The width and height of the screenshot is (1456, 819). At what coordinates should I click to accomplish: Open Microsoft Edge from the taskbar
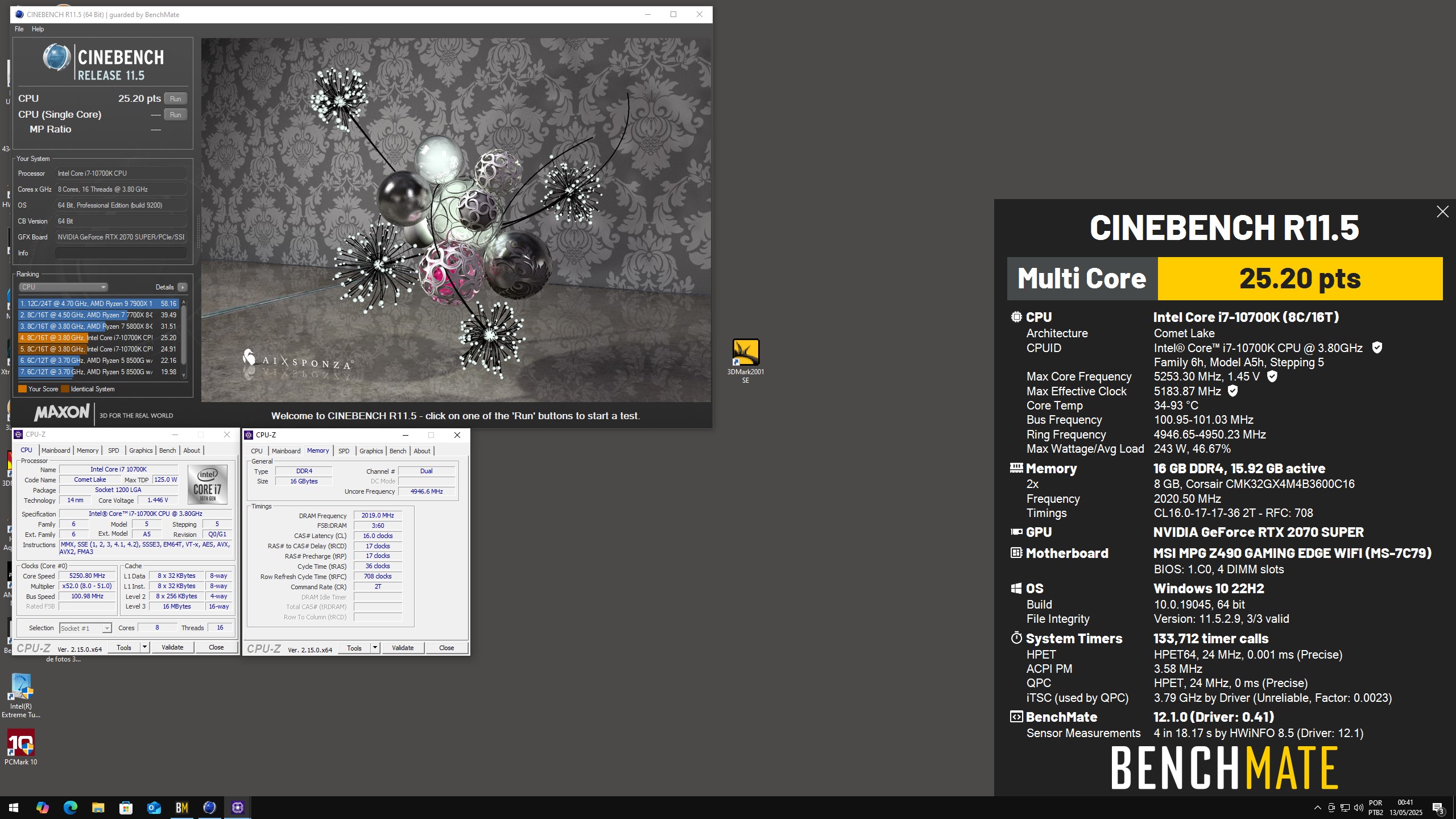point(70,808)
